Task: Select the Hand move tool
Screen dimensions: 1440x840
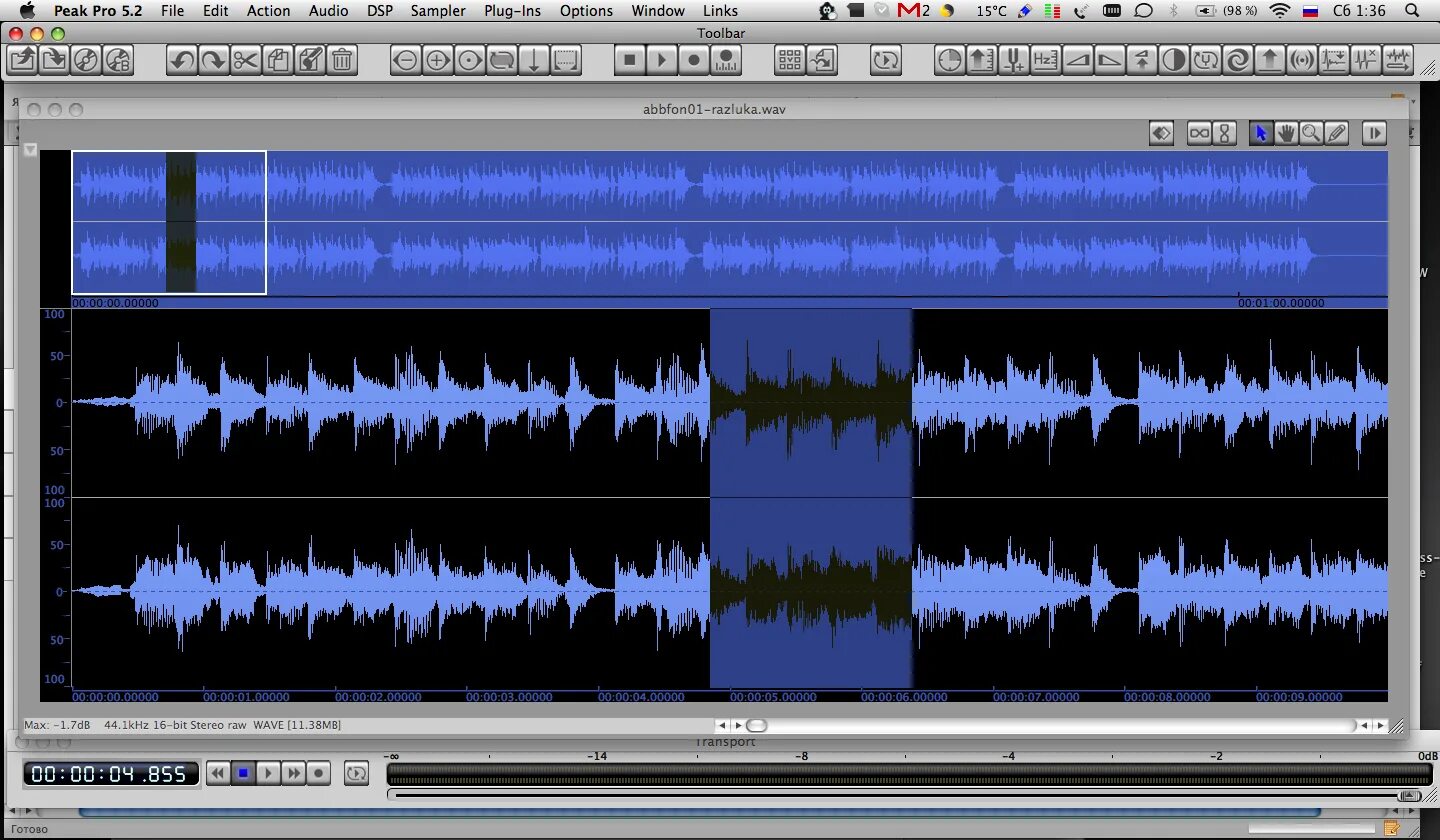Action: pos(1286,133)
